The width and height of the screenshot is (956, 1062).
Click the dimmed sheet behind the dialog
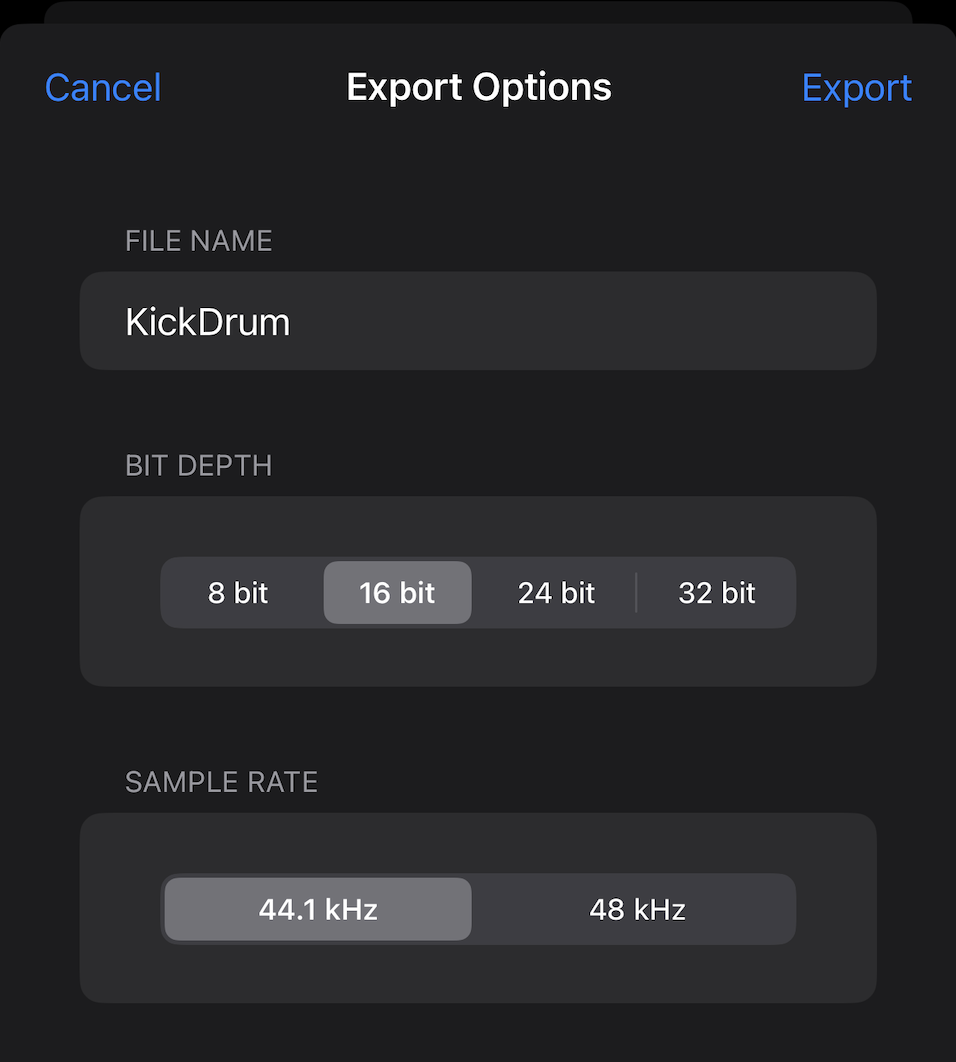478,10
